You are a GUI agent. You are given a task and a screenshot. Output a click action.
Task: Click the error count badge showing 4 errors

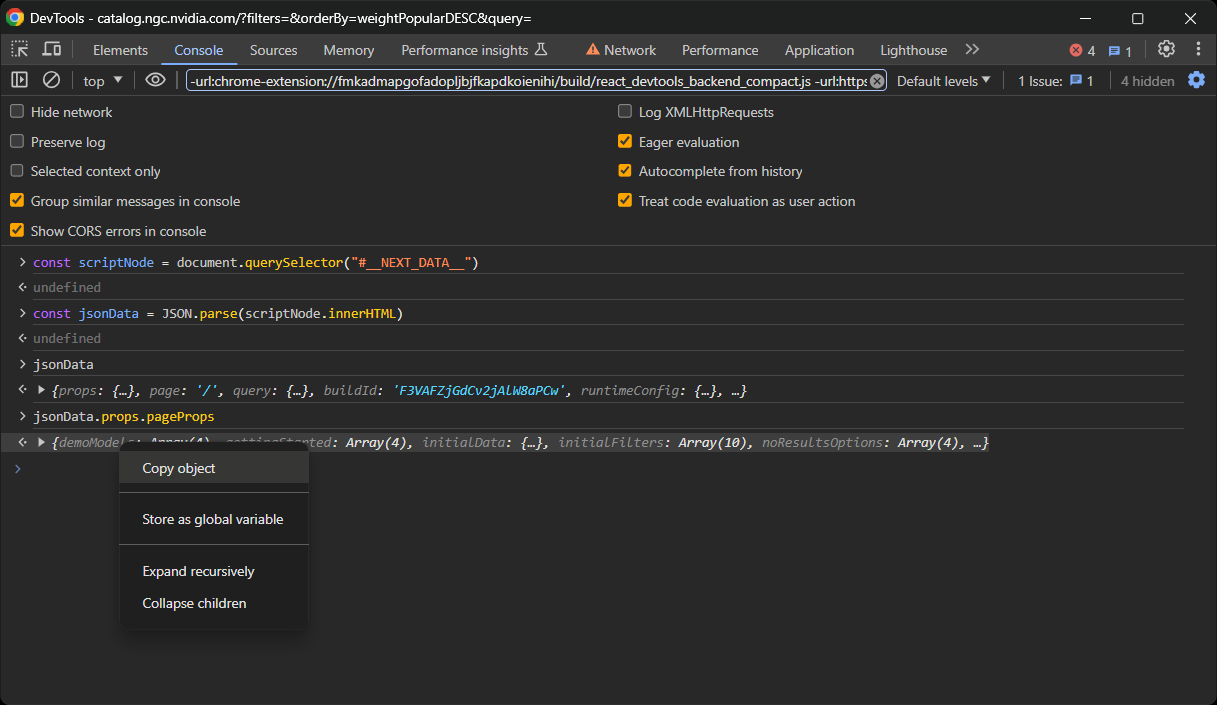click(1076, 48)
